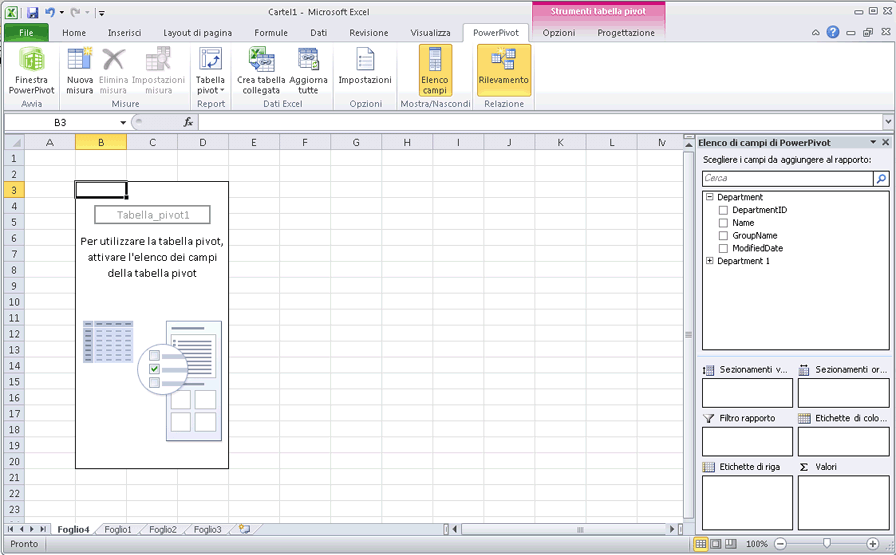Open the Tabella pivot dropdown

coord(210,70)
